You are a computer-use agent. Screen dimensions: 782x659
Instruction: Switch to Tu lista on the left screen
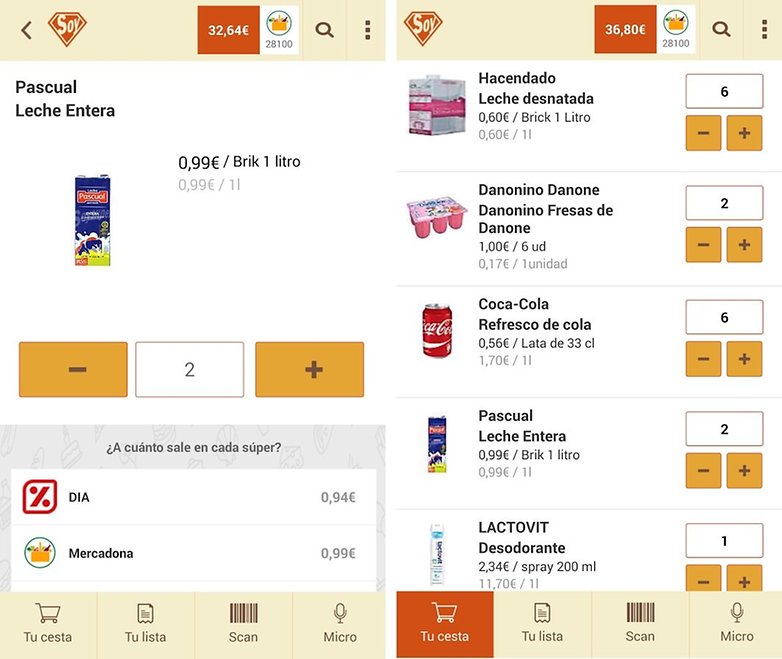point(145,624)
